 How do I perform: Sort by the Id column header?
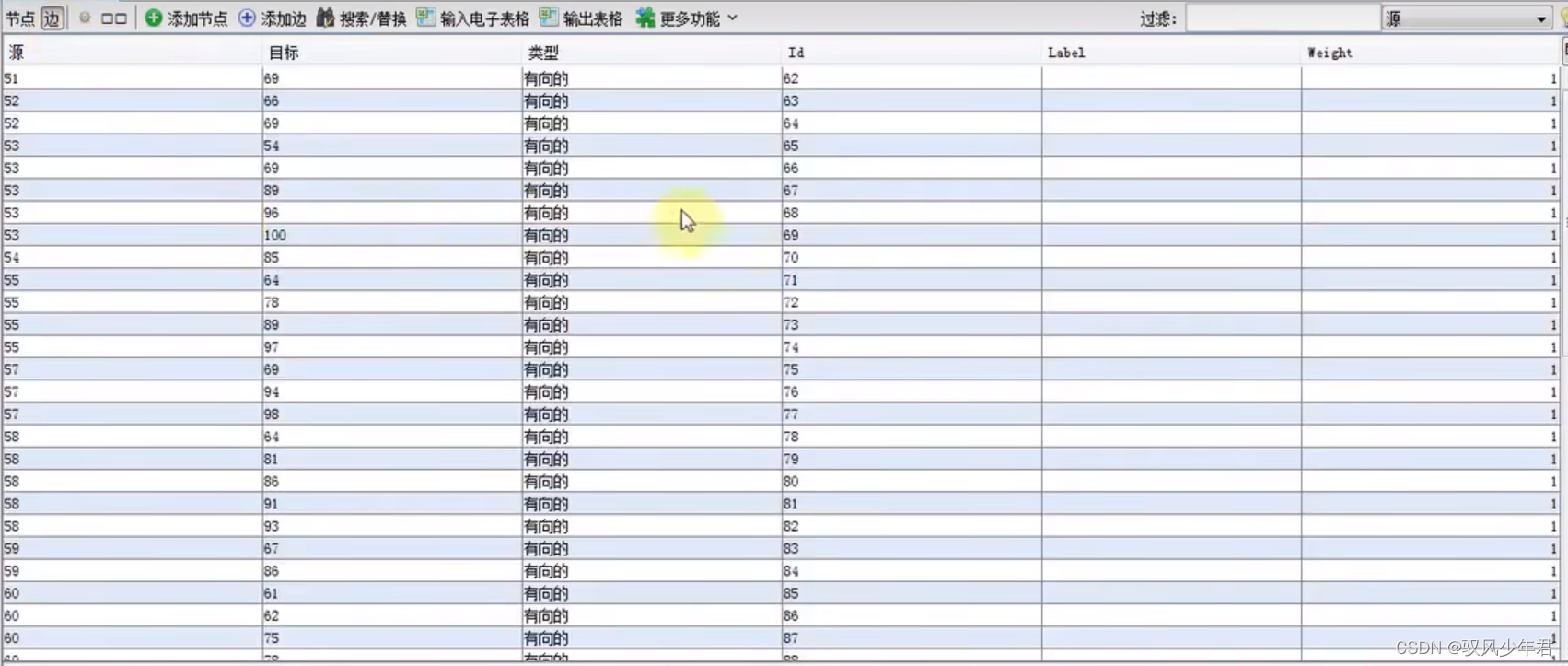click(912, 53)
